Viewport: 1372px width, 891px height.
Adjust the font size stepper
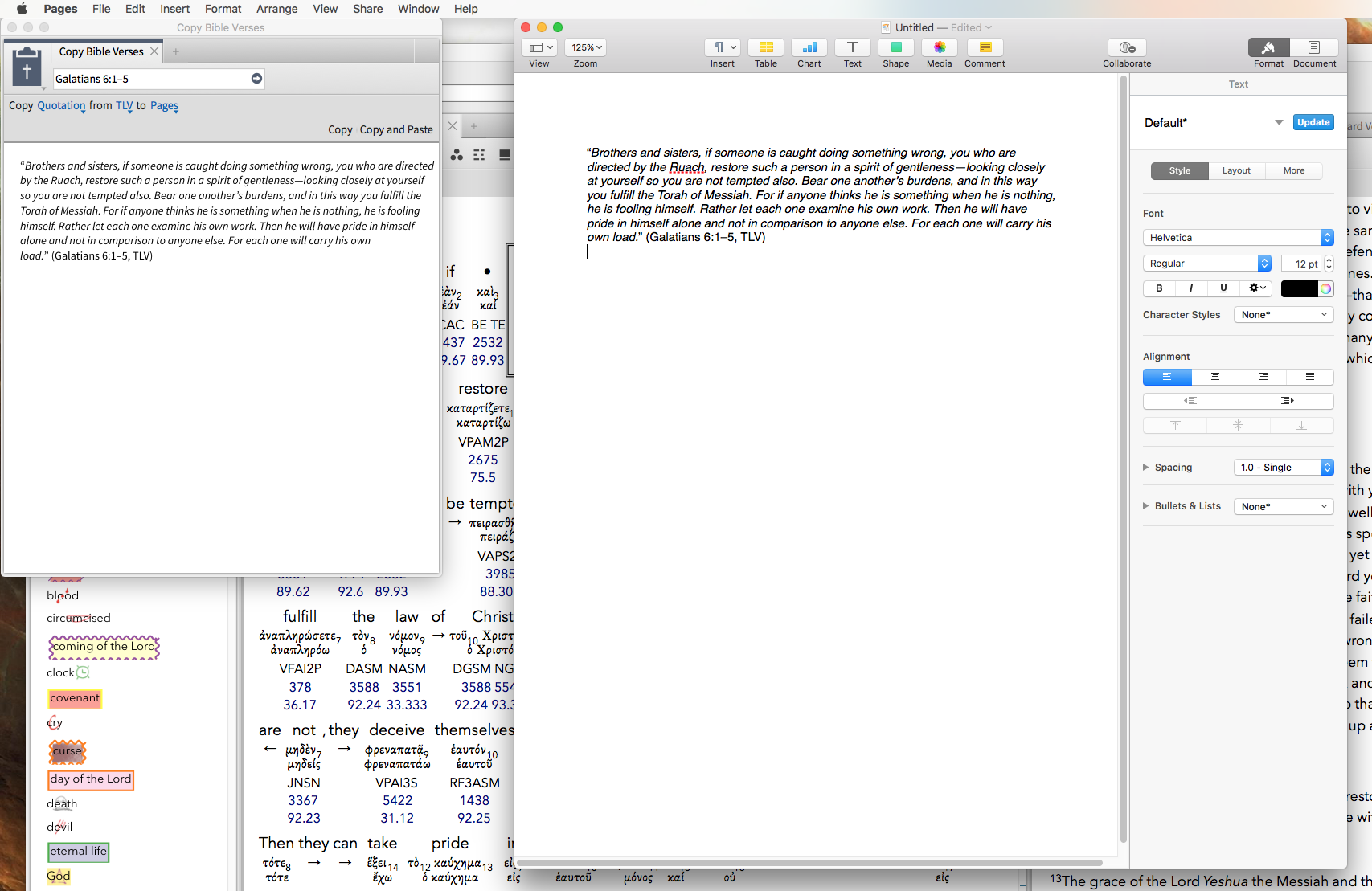click(1329, 264)
